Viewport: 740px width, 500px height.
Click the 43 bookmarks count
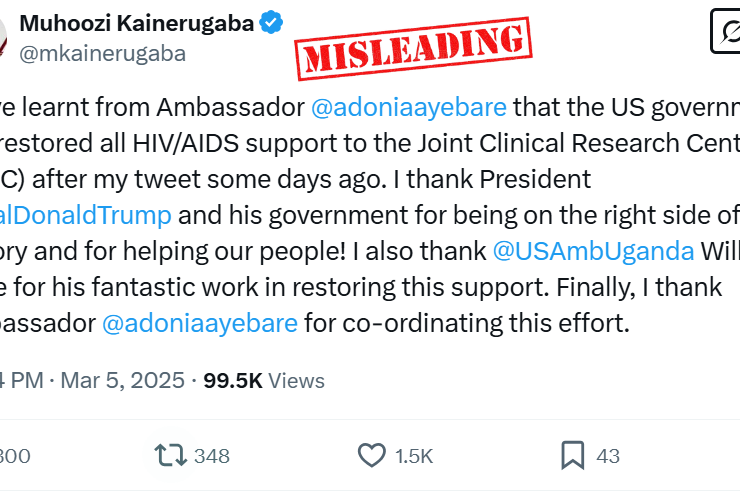point(607,456)
